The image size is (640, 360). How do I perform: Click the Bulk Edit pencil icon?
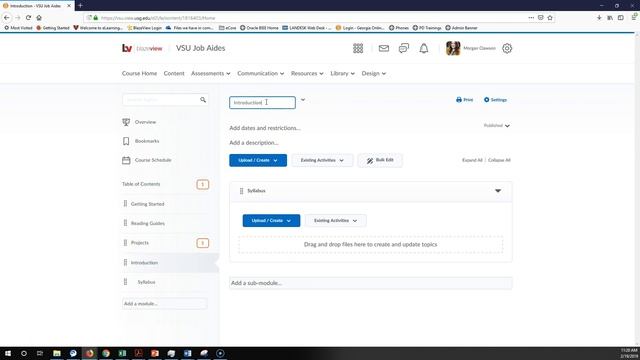tap(370, 160)
